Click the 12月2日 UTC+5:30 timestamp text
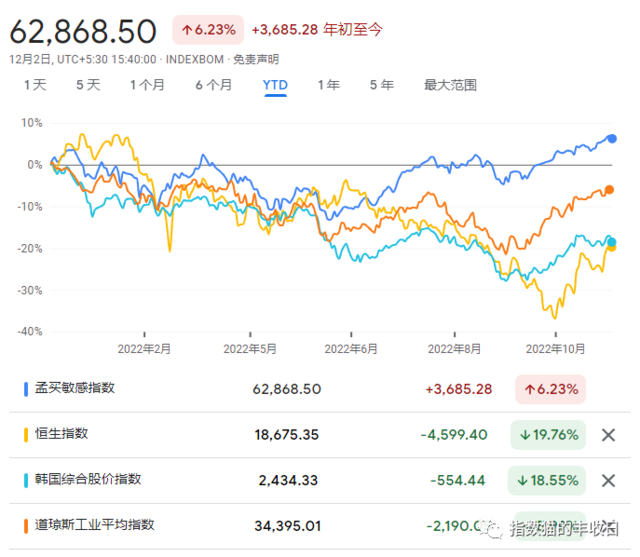The width and height of the screenshot is (640, 557). pos(83,60)
